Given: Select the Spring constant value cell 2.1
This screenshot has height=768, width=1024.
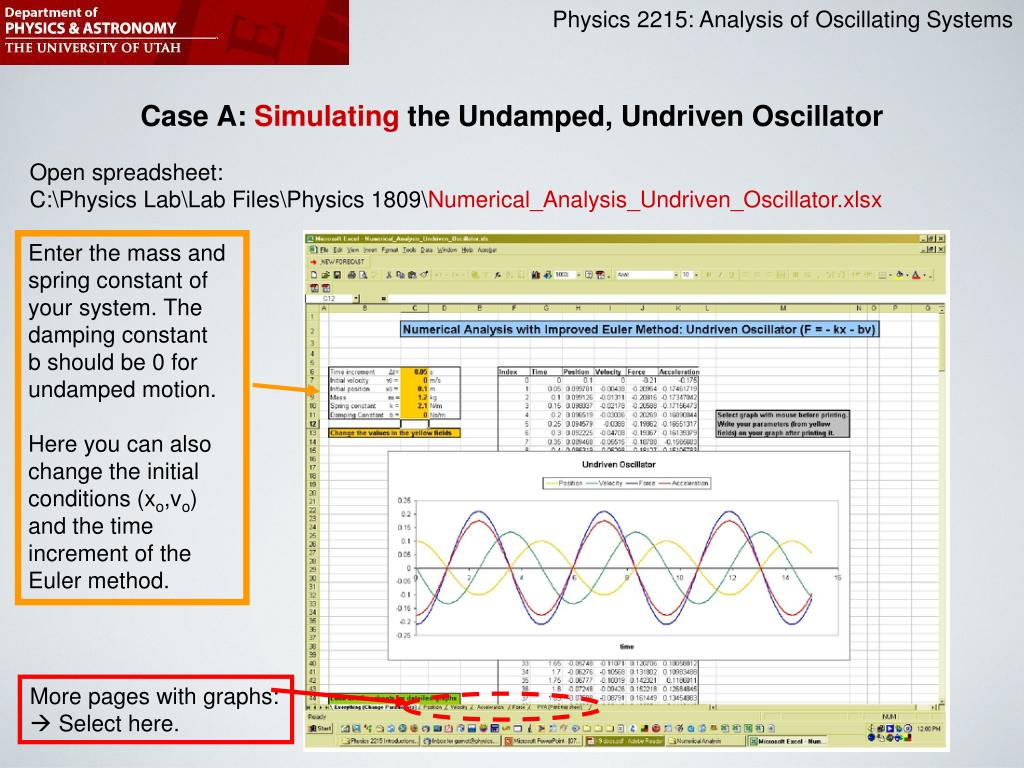Looking at the screenshot, I should 413,406.
